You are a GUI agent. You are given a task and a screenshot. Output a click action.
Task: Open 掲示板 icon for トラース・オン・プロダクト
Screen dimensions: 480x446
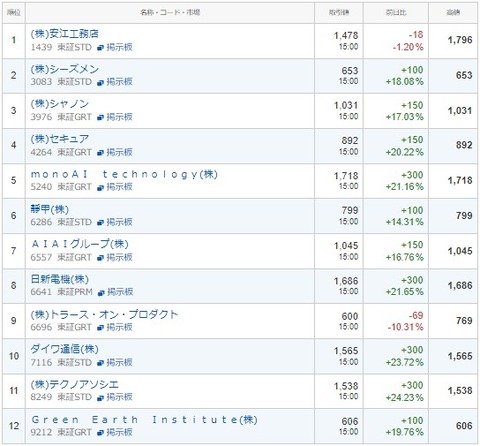pos(100,328)
